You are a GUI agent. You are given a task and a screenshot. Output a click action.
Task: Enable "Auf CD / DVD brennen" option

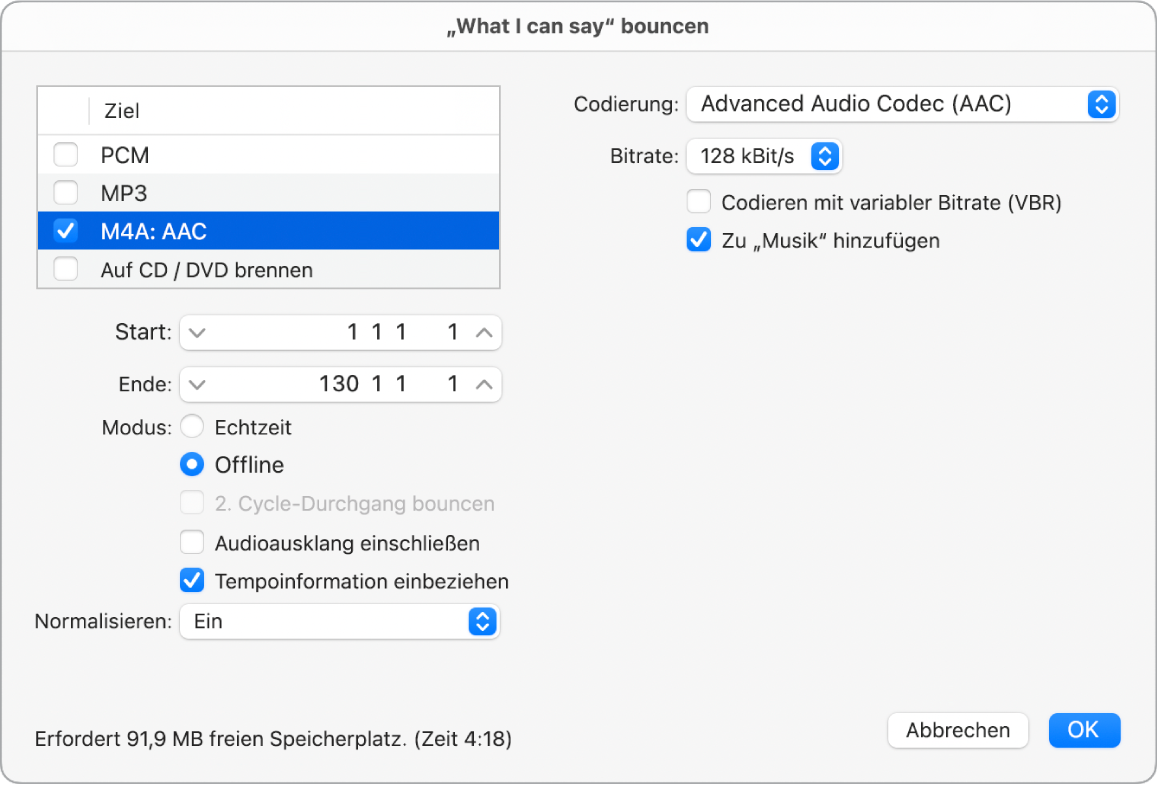pos(66,269)
